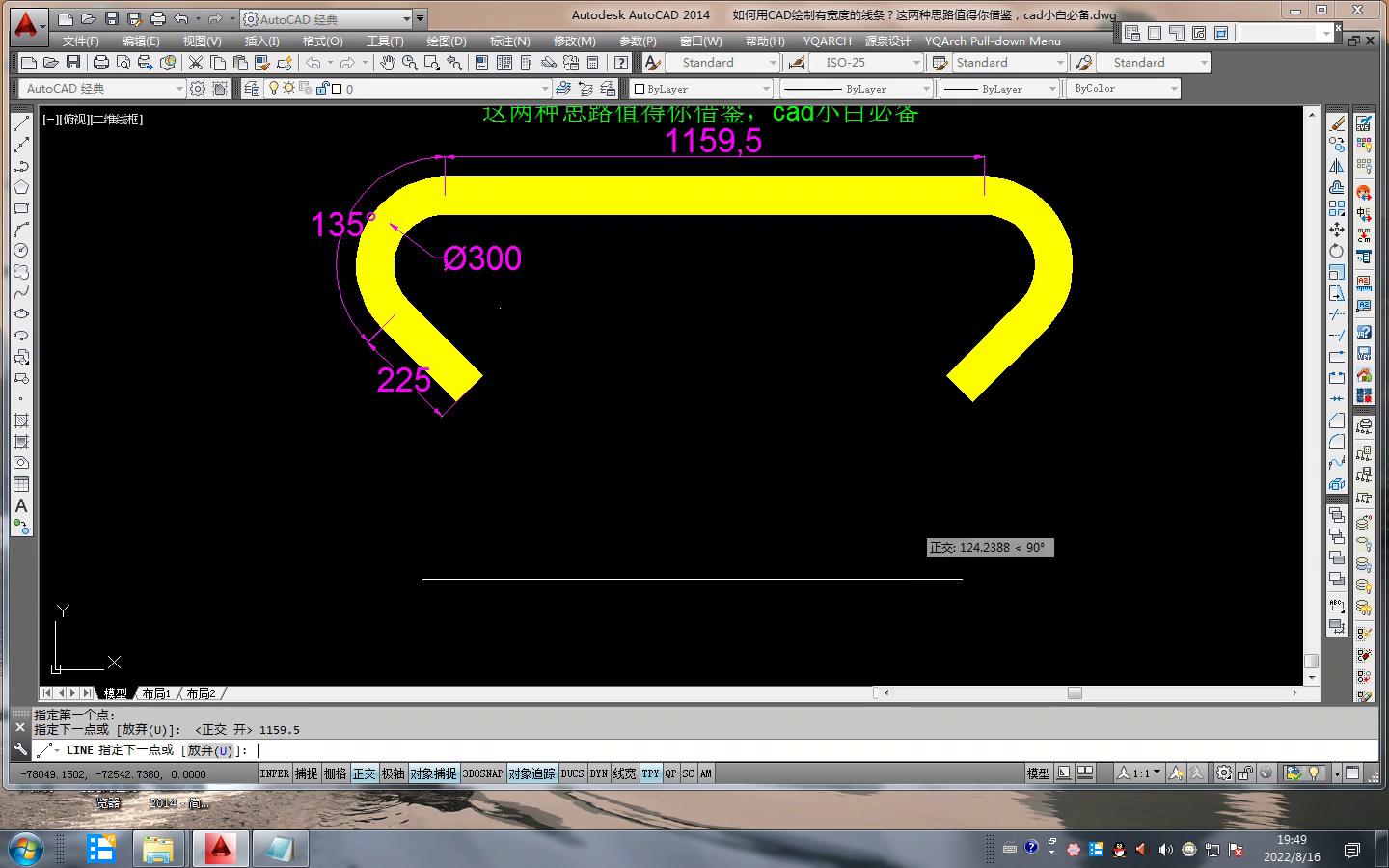Image resolution: width=1389 pixels, height=868 pixels.
Task: Toggle 栅格 grid display in status bar
Action: [335, 773]
